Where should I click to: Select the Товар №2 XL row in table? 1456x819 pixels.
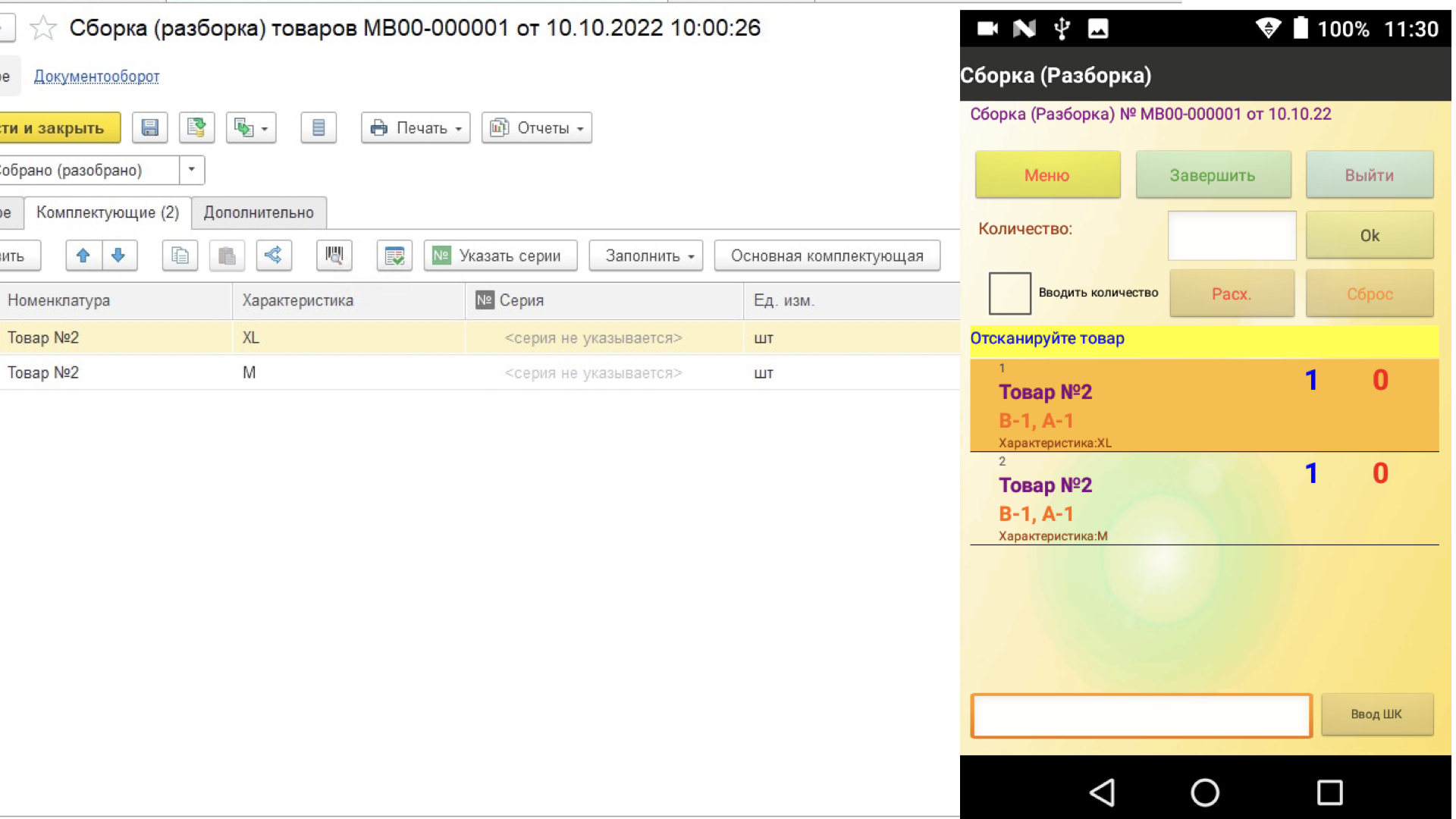480,337
